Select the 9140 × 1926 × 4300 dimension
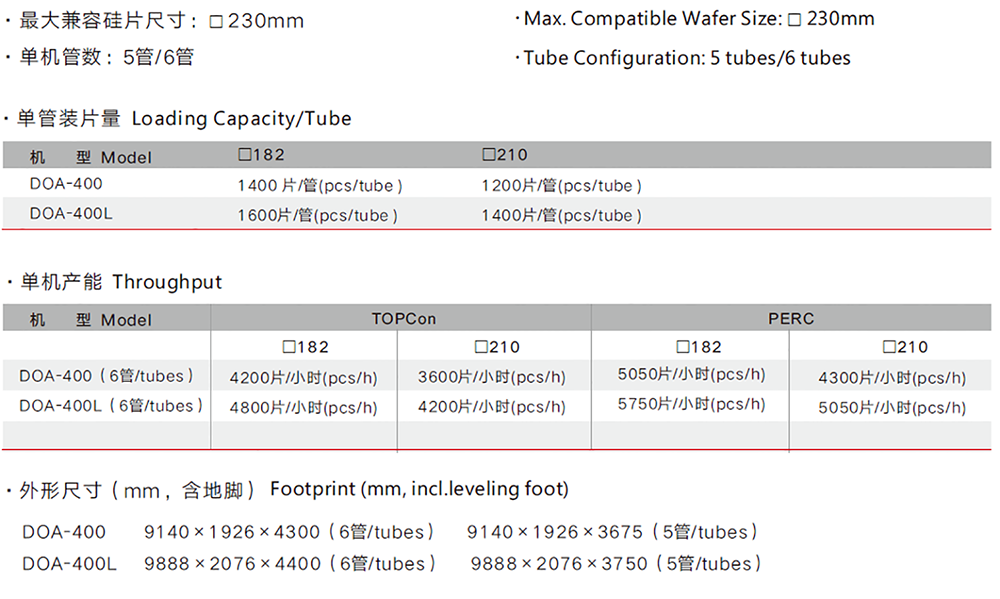This screenshot has height=599, width=1000. point(232,532)
